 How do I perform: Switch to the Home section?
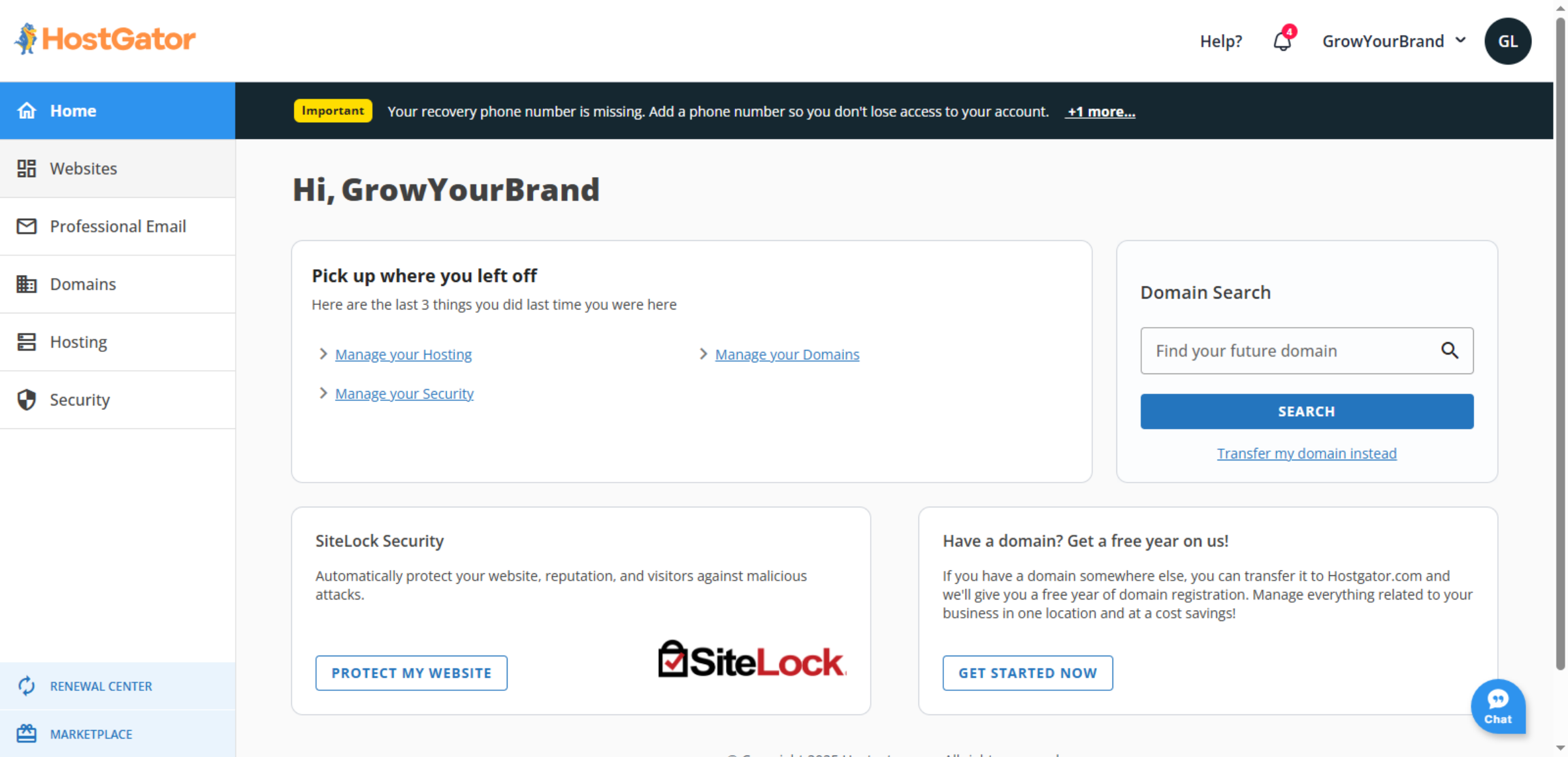73,110
